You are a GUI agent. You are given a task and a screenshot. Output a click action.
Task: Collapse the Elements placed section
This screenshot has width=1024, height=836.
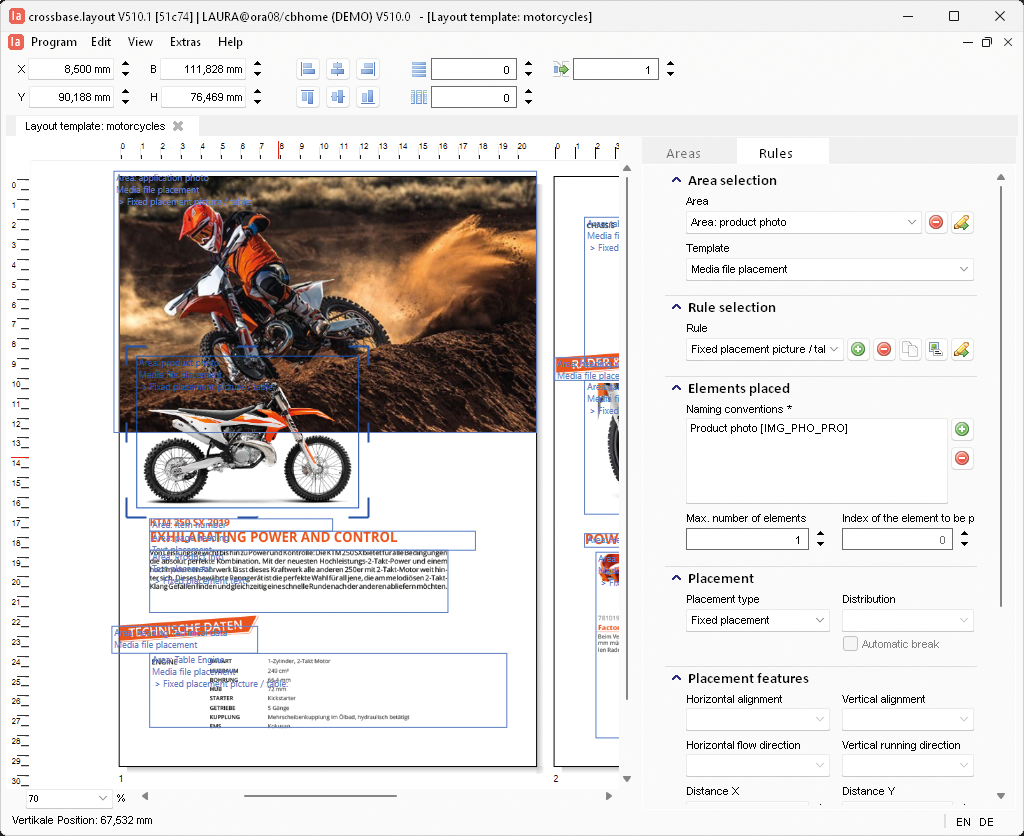tap(677, 388)
